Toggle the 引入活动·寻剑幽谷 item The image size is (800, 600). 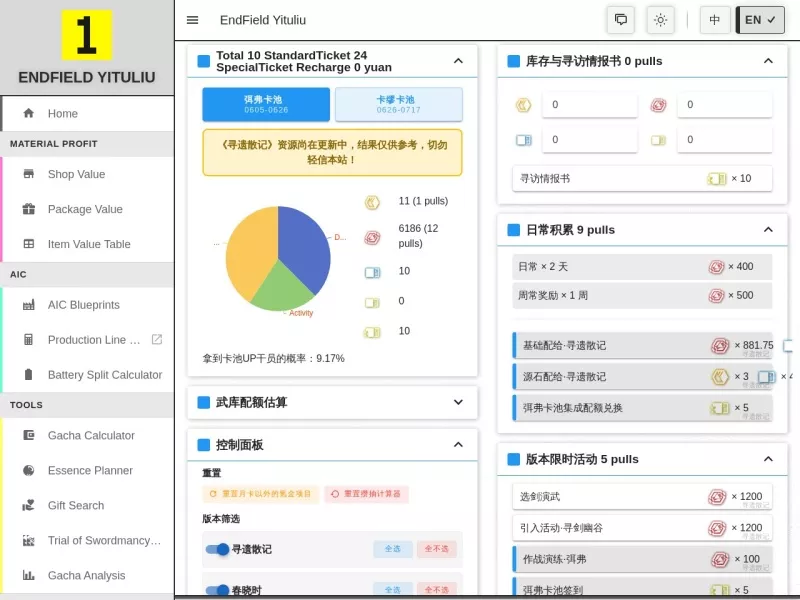[642, 528]
